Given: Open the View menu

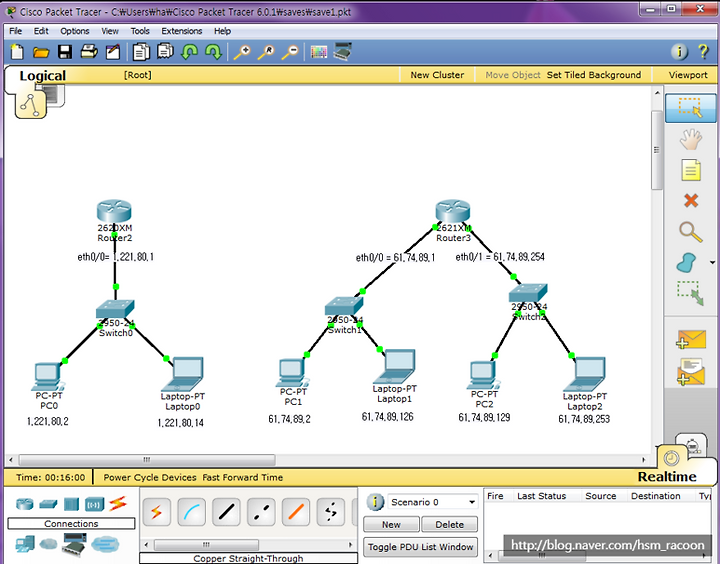Looking at the screenshot, I should (110, 31).
